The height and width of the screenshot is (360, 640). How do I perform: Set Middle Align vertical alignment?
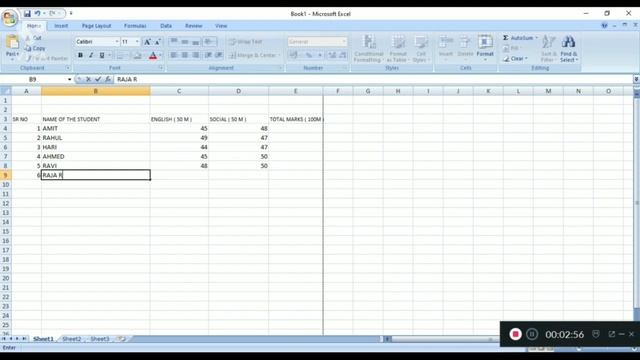point(185,42)
